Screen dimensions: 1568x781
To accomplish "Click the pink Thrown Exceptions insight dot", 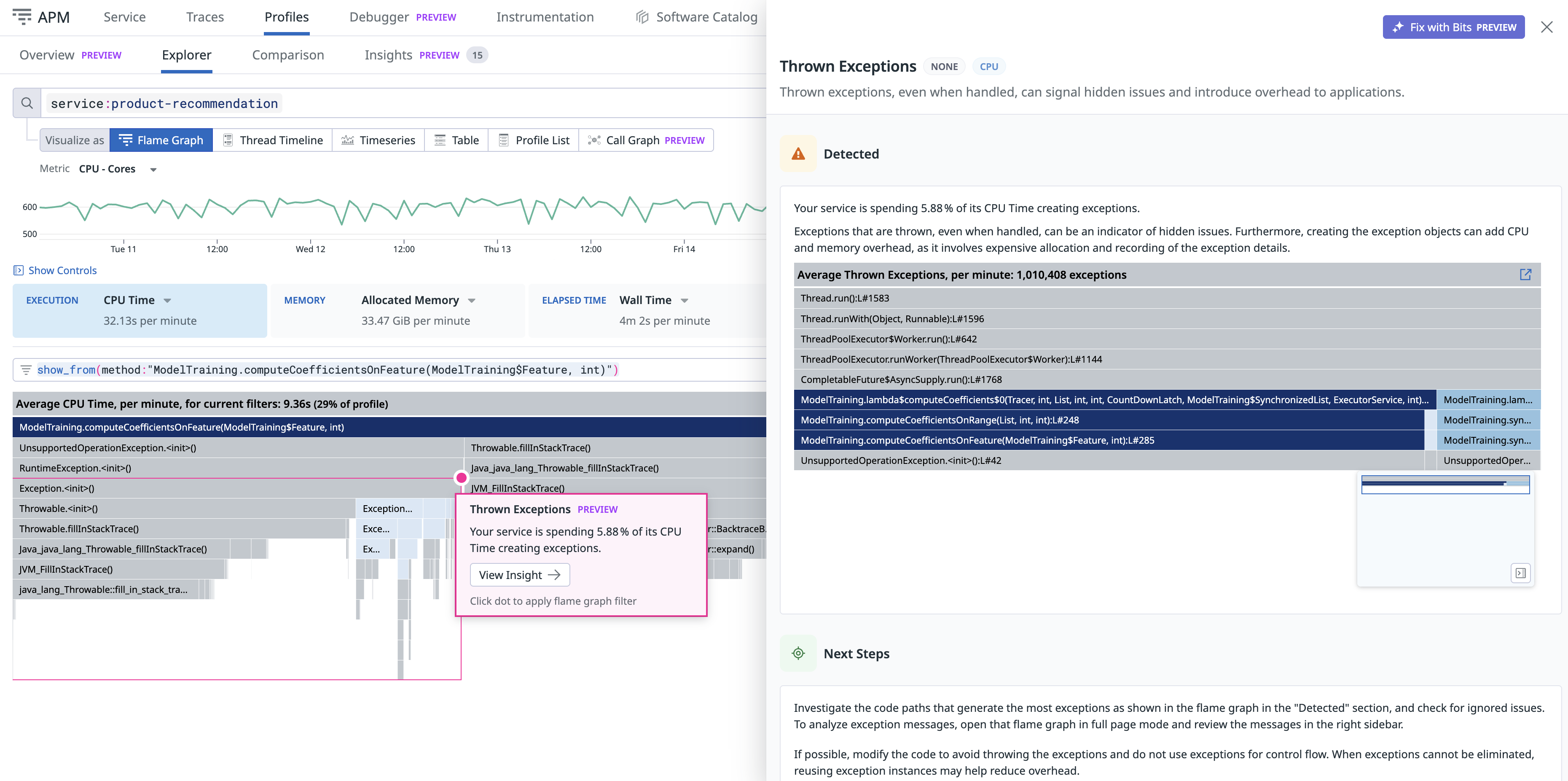I will pos(462,478).
